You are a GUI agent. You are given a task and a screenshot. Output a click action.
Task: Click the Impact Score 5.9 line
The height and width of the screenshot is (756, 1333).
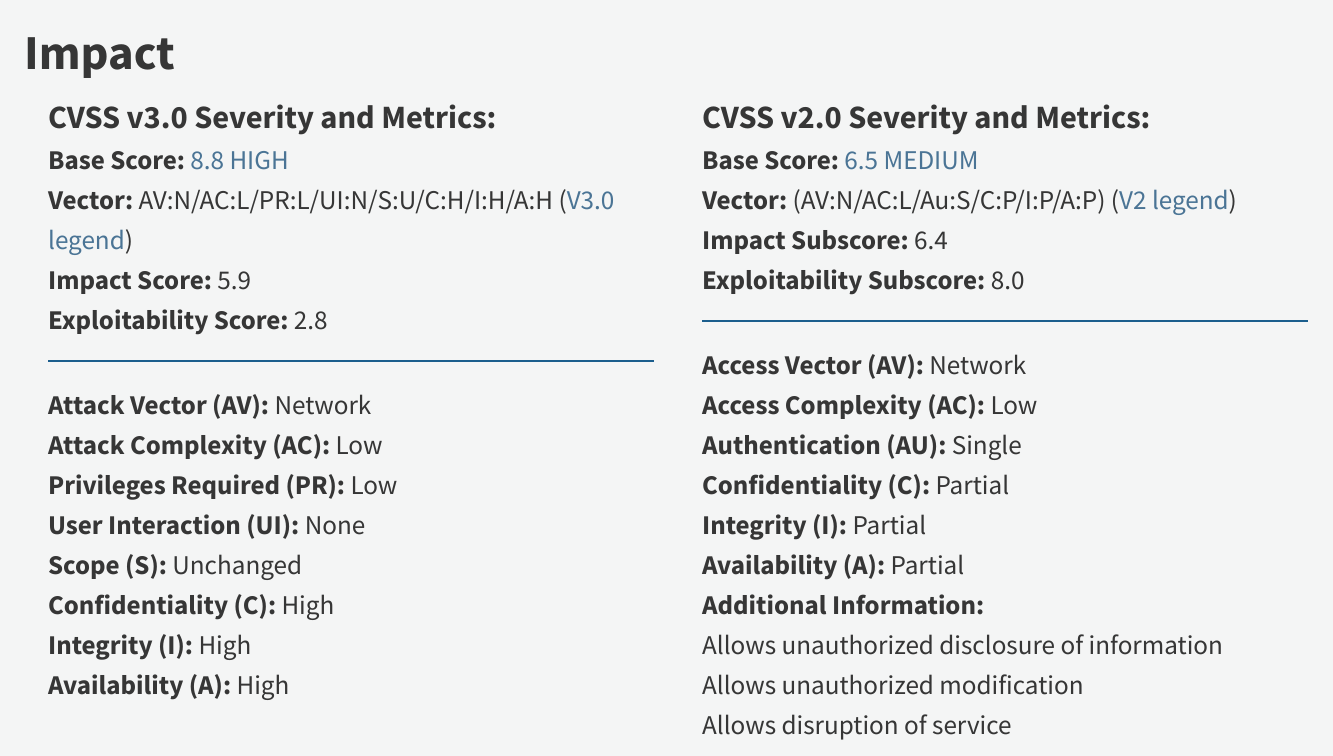pos(149,281)
